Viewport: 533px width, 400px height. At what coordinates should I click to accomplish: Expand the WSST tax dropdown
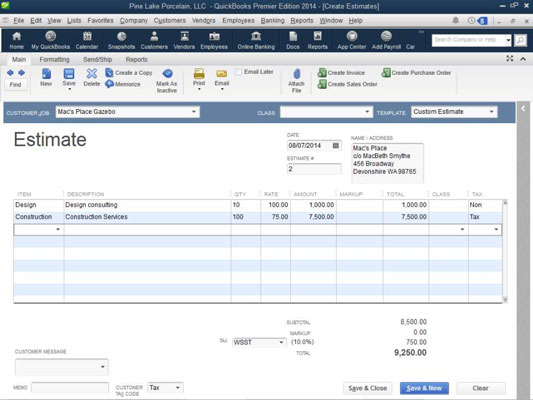pyautogui.click(x=281, y=342)
